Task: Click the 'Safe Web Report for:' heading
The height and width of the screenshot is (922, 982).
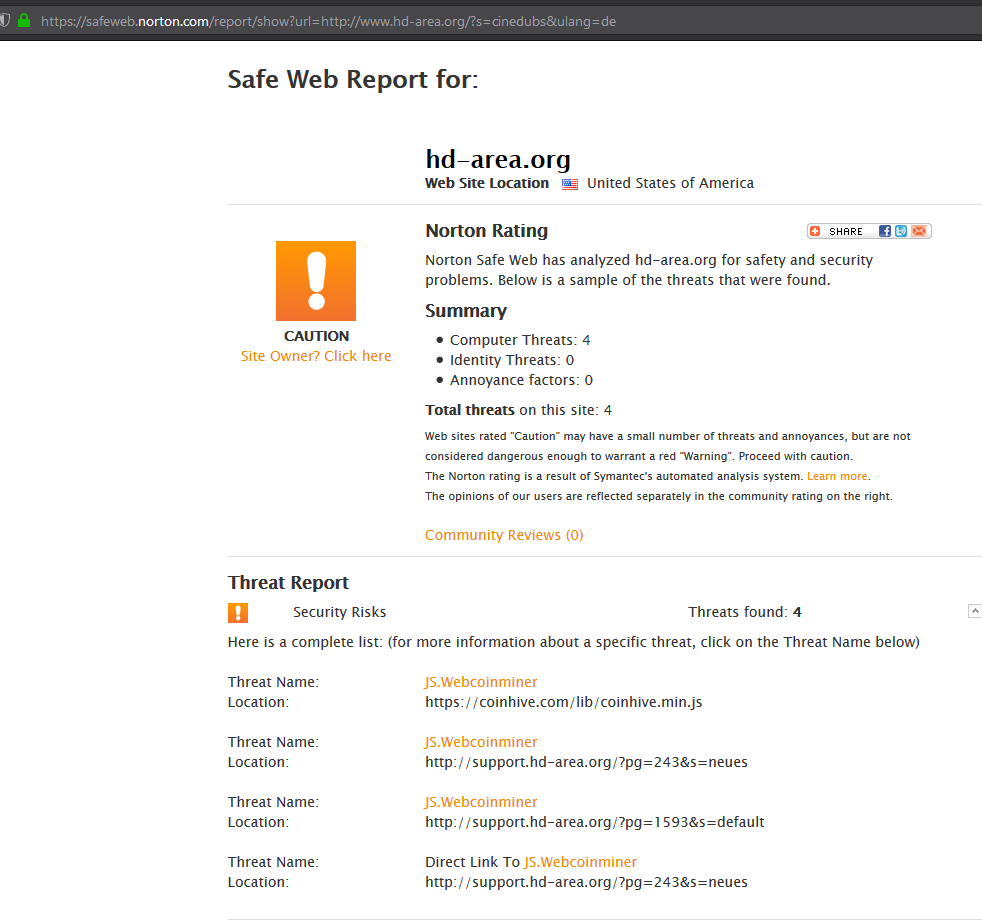Action: 353,80
